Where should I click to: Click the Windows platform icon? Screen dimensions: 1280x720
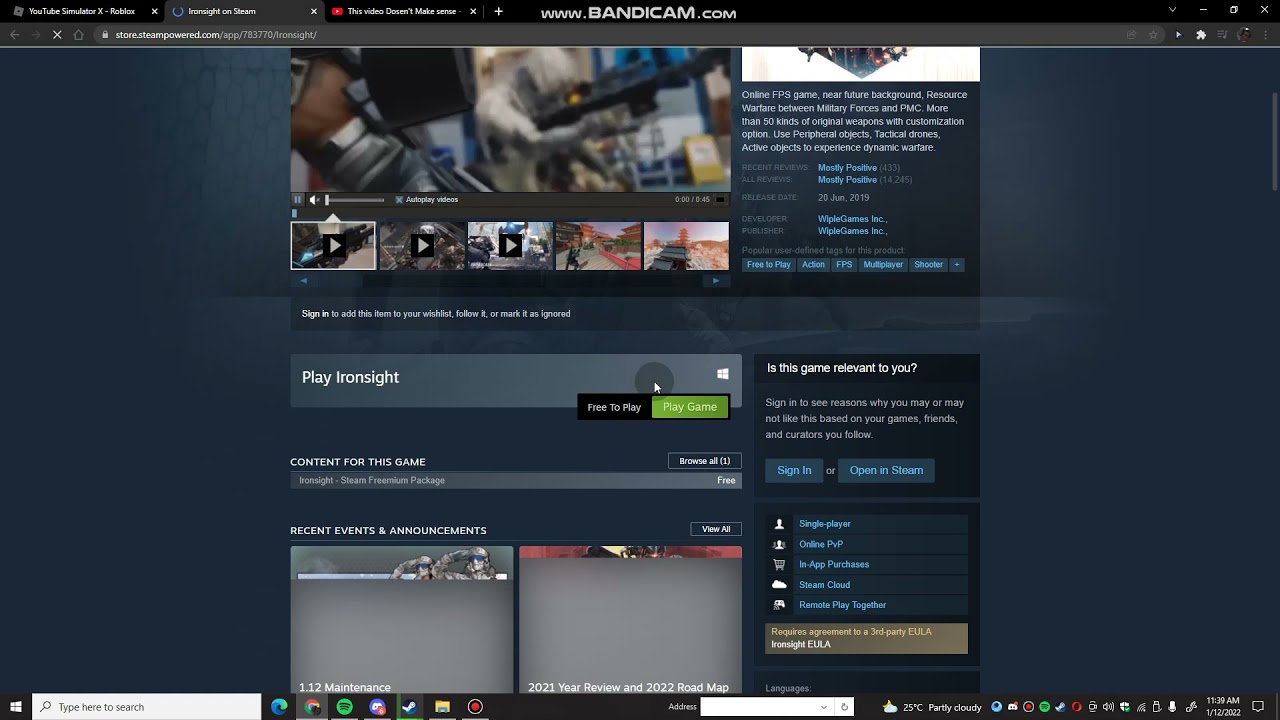[x=722, y=374]
